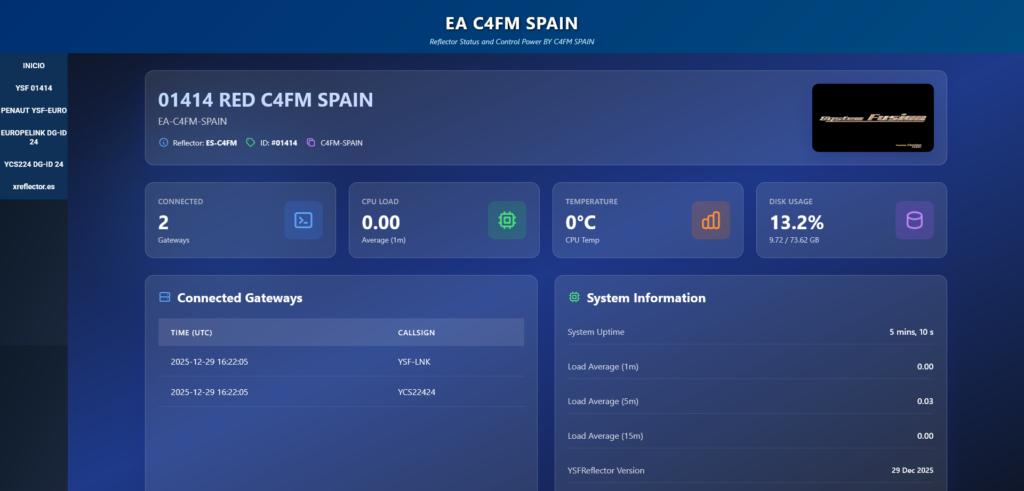Click the server icon beside Connected Gateways
This screenshot has width=1024, height=491.
[164, 298]
